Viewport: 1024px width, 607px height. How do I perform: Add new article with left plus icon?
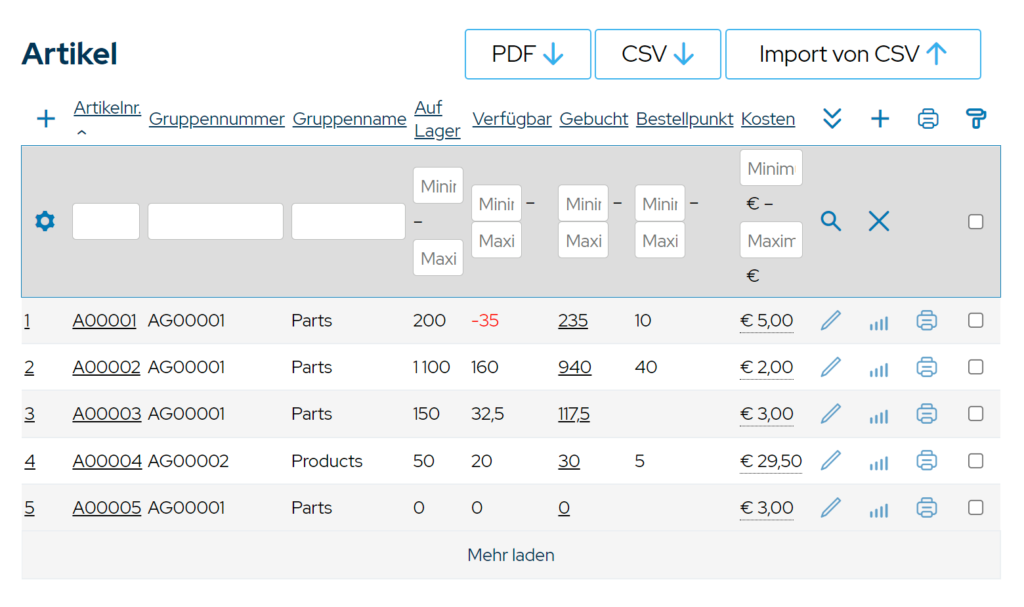pyautogui.click(x=46, y=119)
